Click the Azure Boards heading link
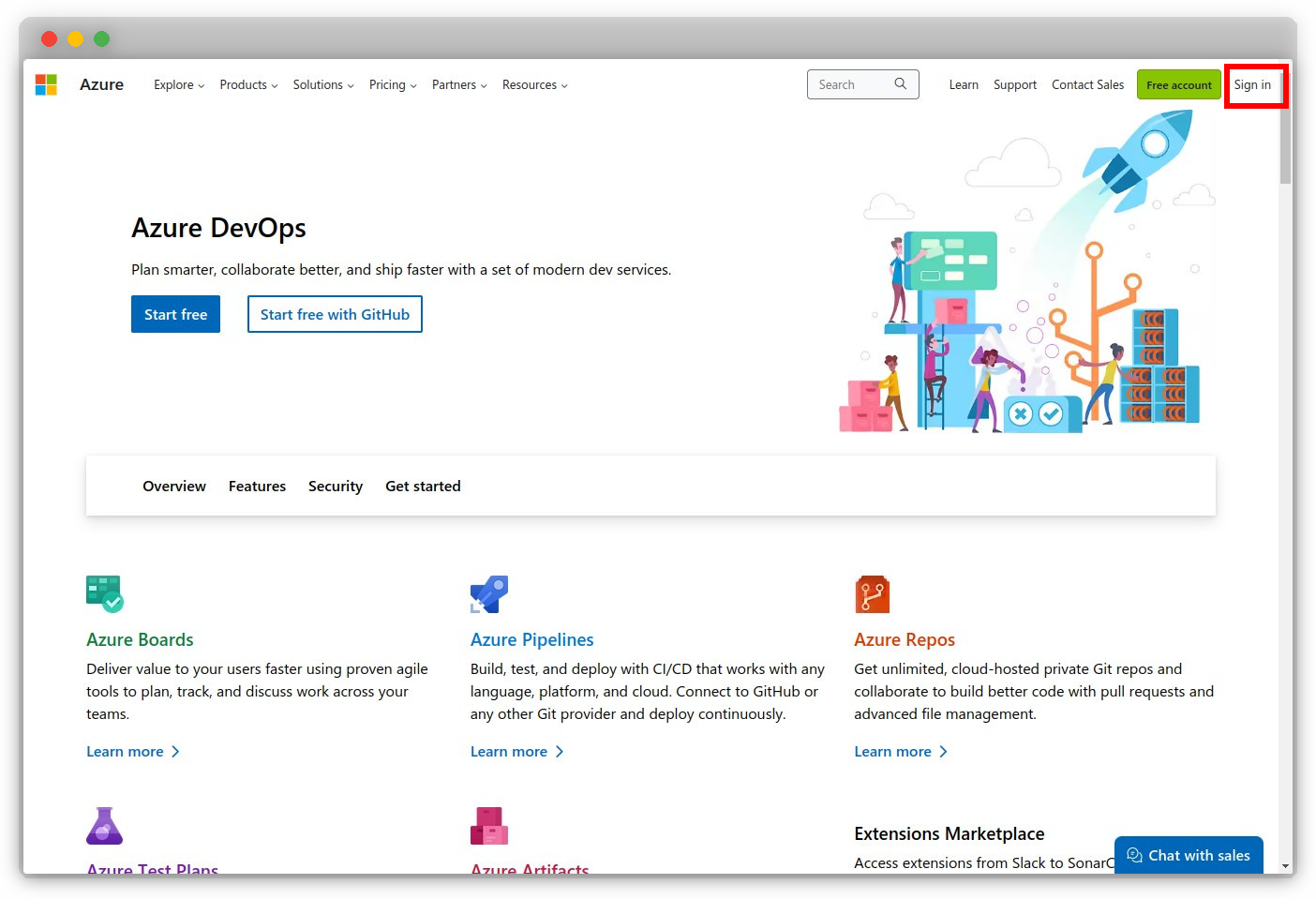This screenshot has width=1316, height=899. click(x=140, y=639)
